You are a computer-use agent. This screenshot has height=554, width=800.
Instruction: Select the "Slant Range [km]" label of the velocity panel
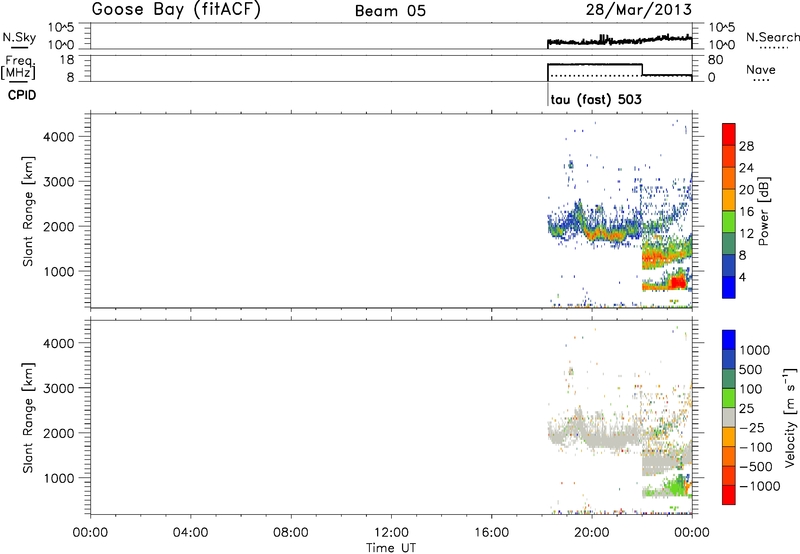[x=28, y=417]
